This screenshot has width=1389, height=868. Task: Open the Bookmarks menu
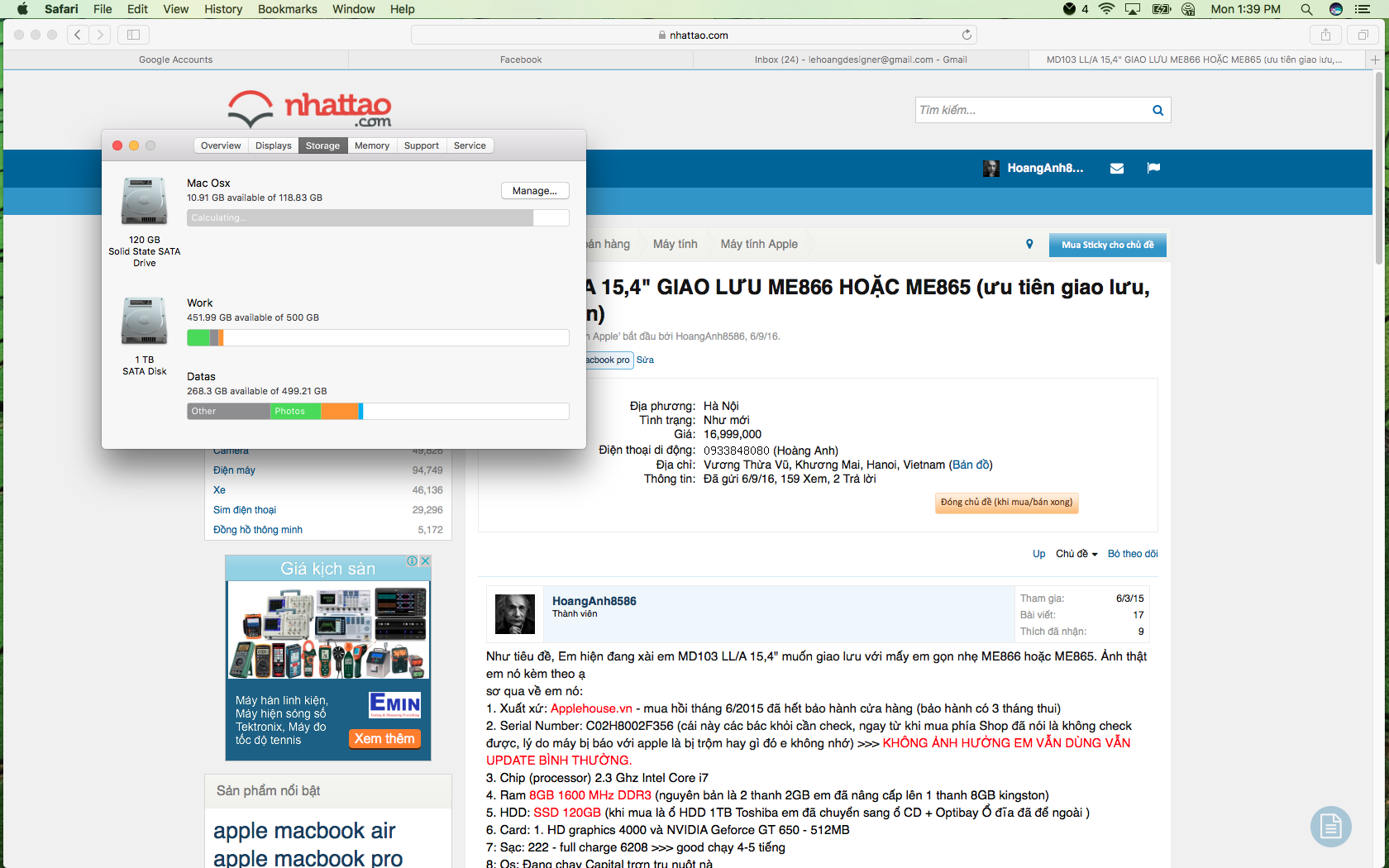click(287, 9)
